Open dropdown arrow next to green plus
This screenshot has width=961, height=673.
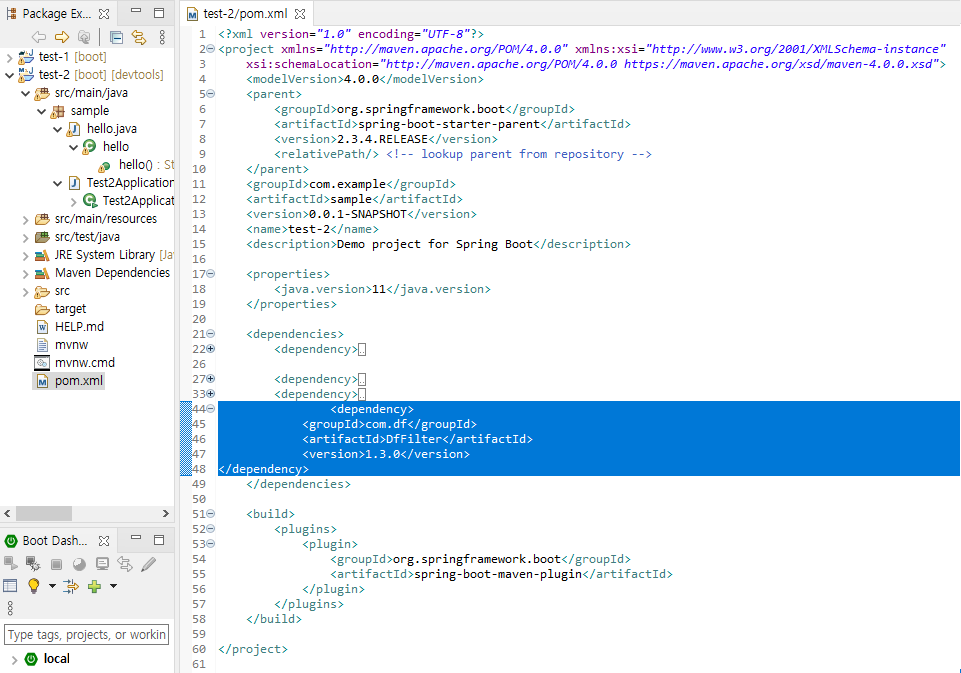click(x=113, y=586)
